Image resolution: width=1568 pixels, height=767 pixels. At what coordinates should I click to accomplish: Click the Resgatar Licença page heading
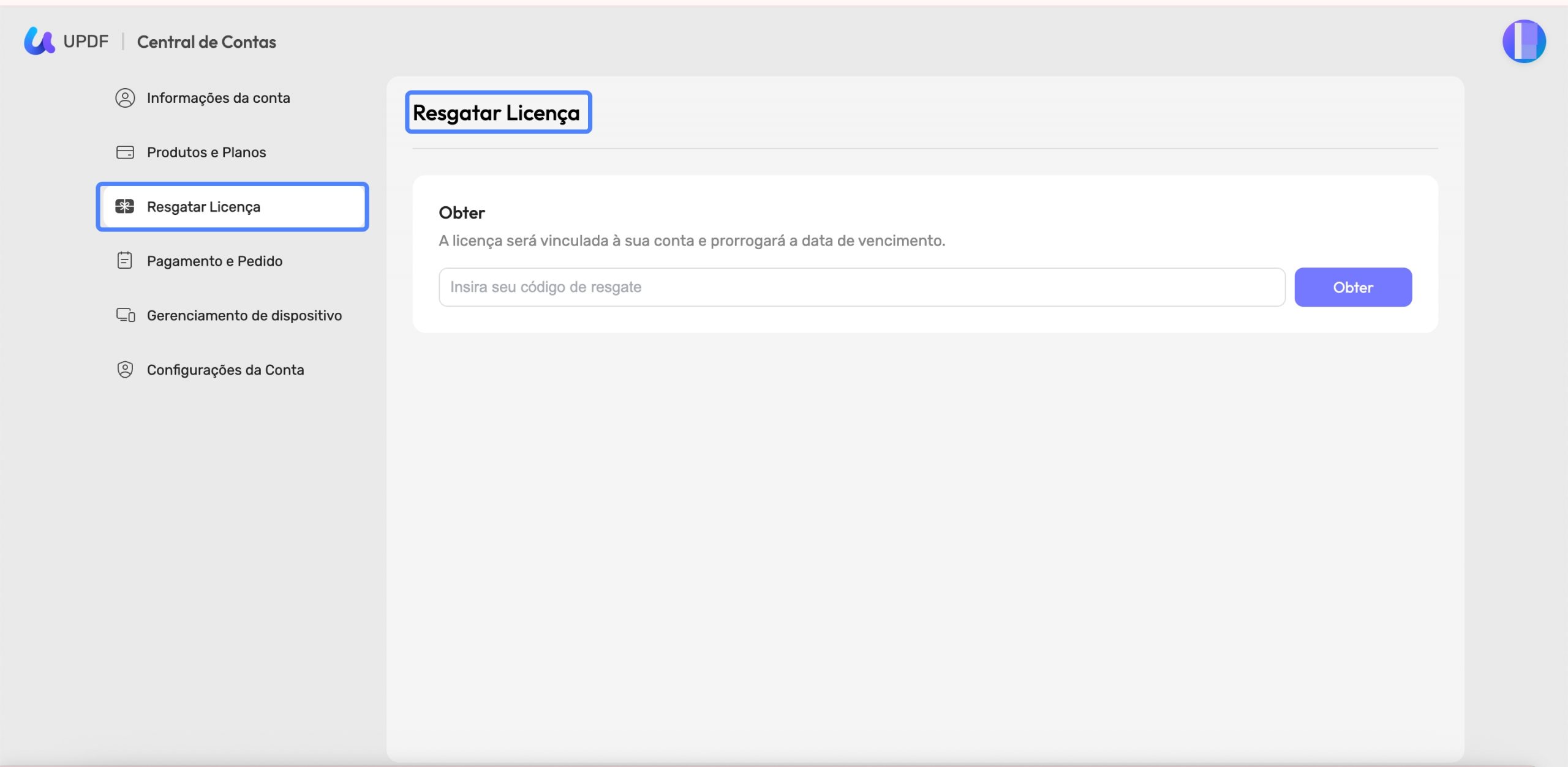(x=496, y=113)
